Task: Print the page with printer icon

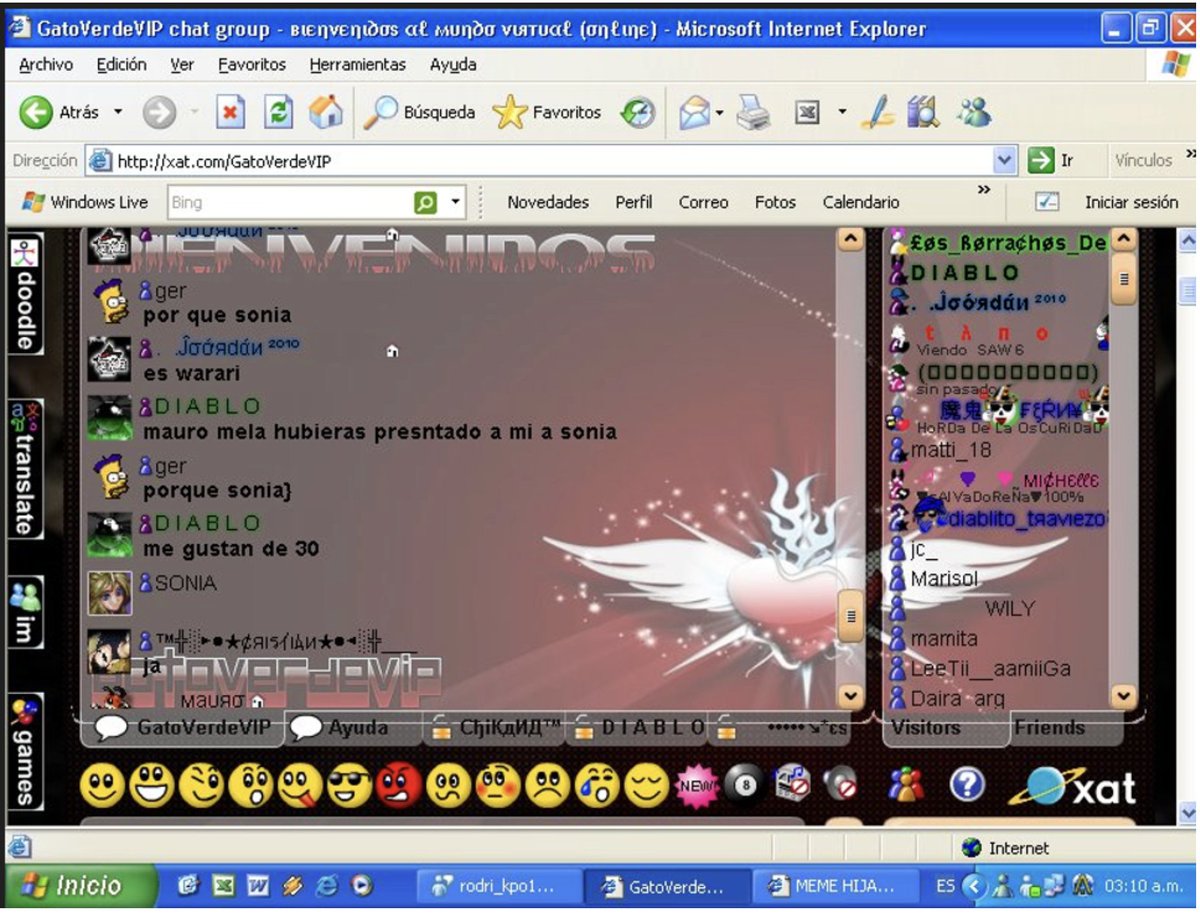Action: point(754,112)
